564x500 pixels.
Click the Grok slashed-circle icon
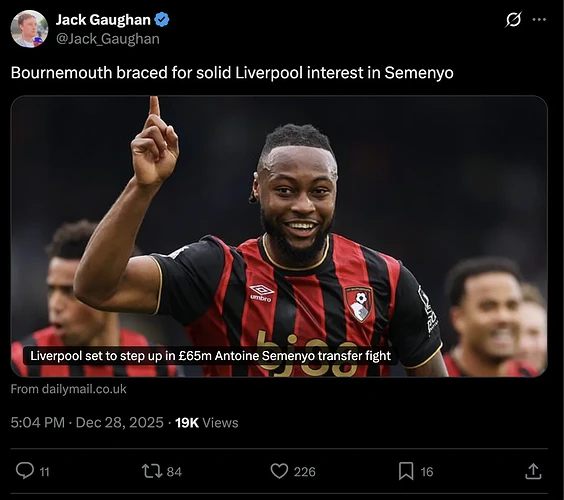[513, 19]
